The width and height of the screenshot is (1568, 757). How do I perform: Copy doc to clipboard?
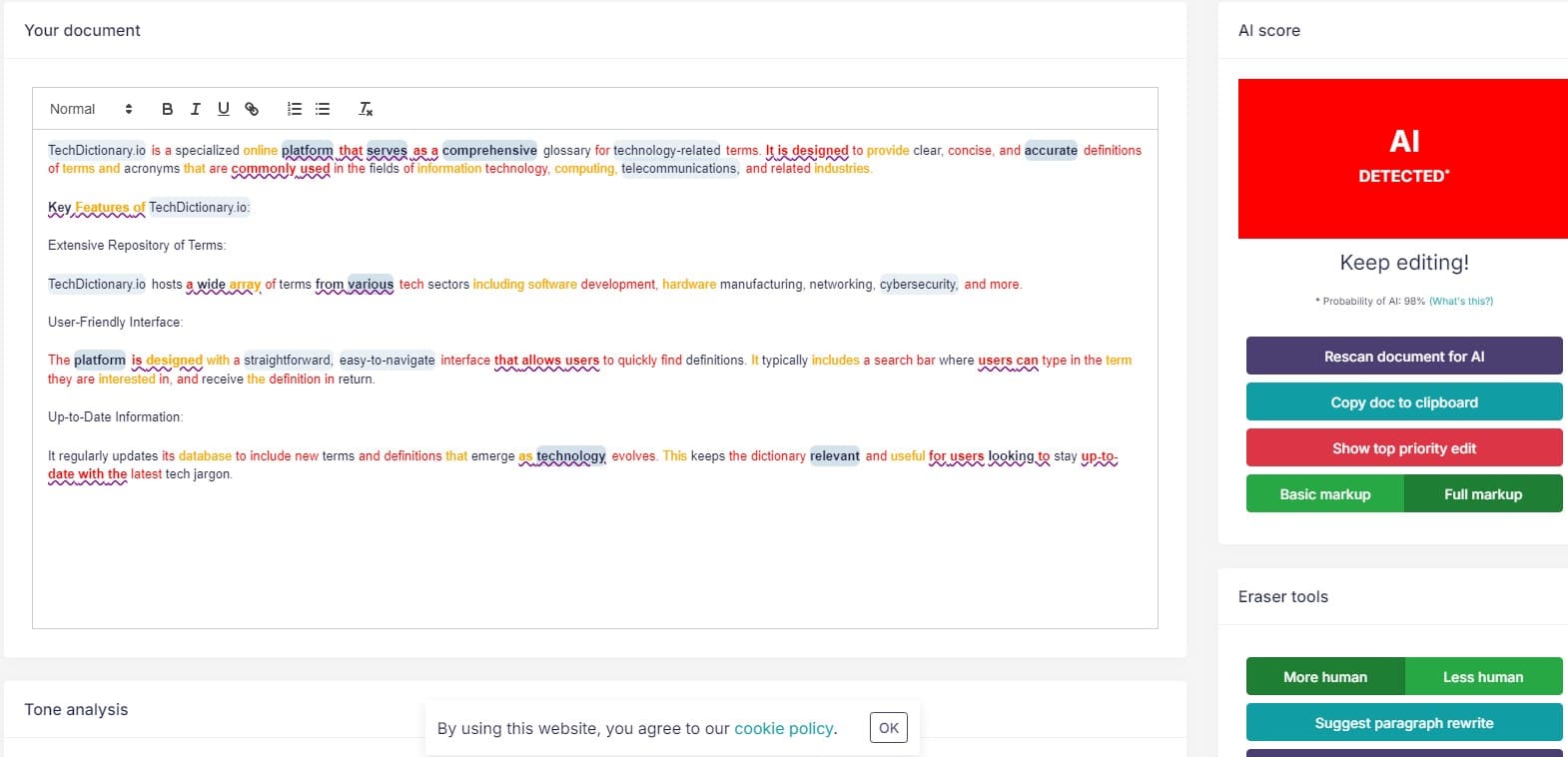(x=1403, y=402)
